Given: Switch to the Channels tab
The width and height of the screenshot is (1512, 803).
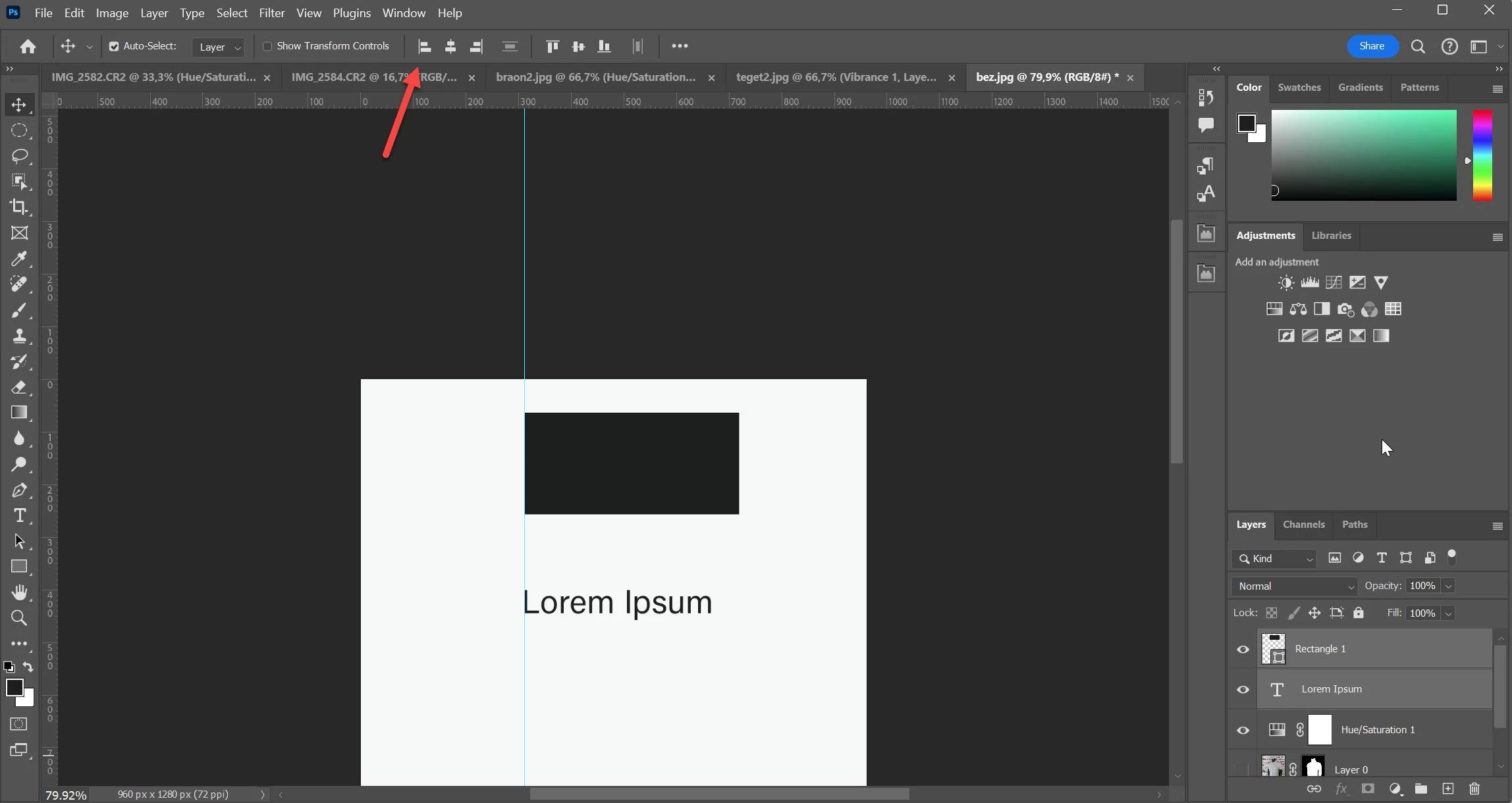Looking at the screenshot, I should pyautogui.click(x=1303, y=525).
